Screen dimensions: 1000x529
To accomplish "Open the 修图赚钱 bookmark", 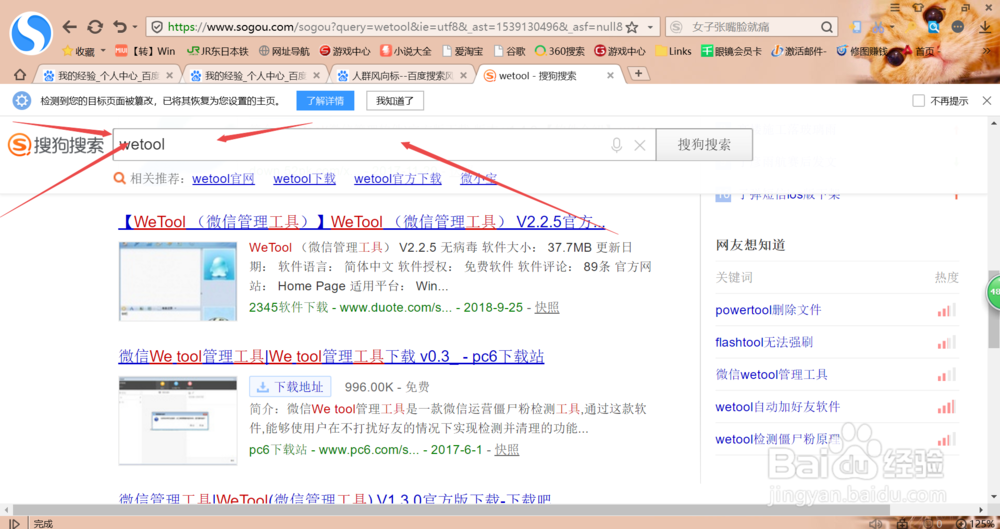I will click(x=864, y=51).
